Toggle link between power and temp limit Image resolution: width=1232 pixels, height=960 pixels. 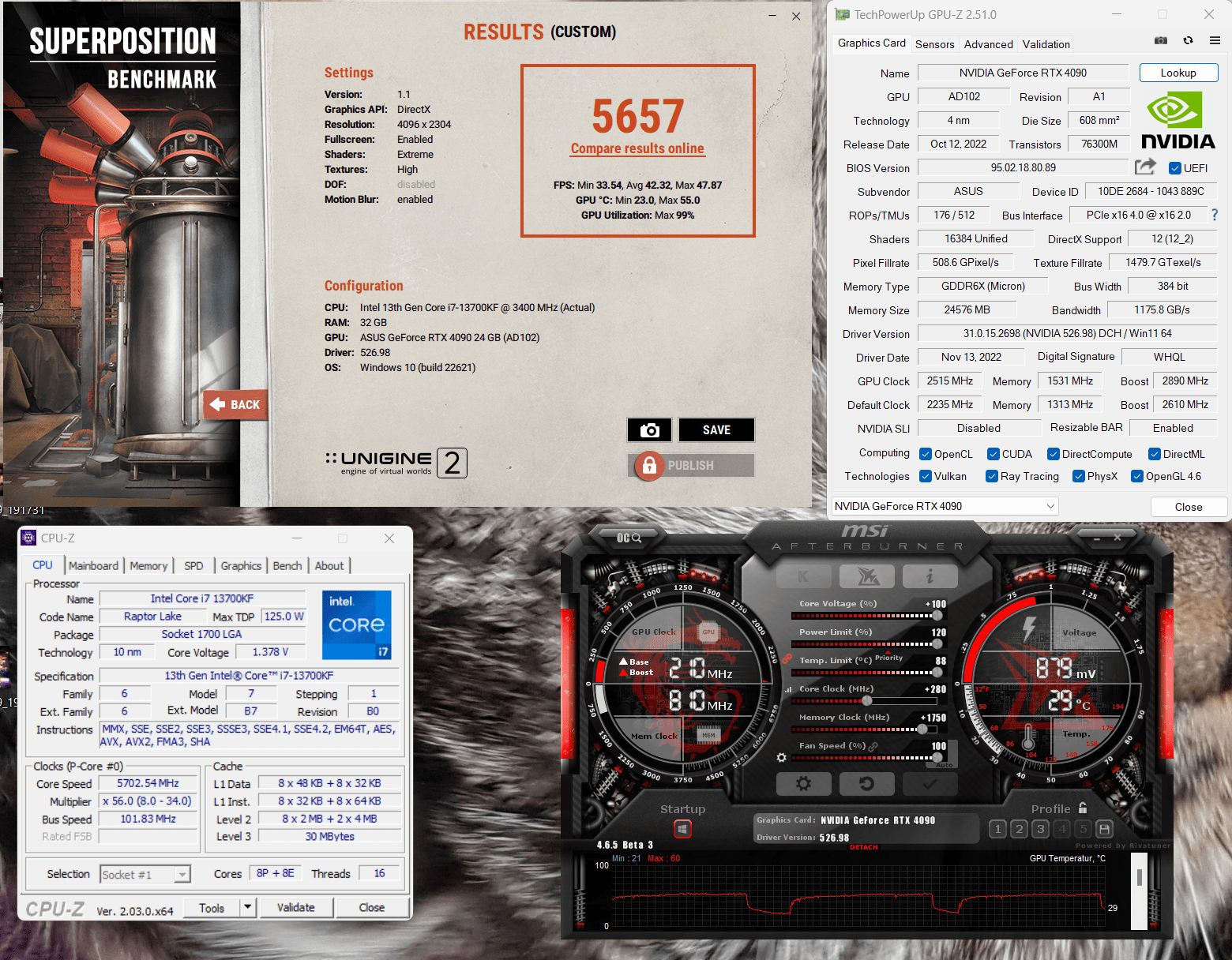(787, 659)
